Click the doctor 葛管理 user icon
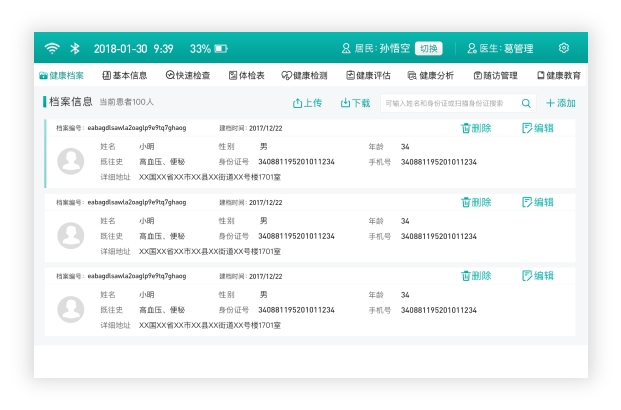This screenshot has width=621, height=410. point(472,48)
